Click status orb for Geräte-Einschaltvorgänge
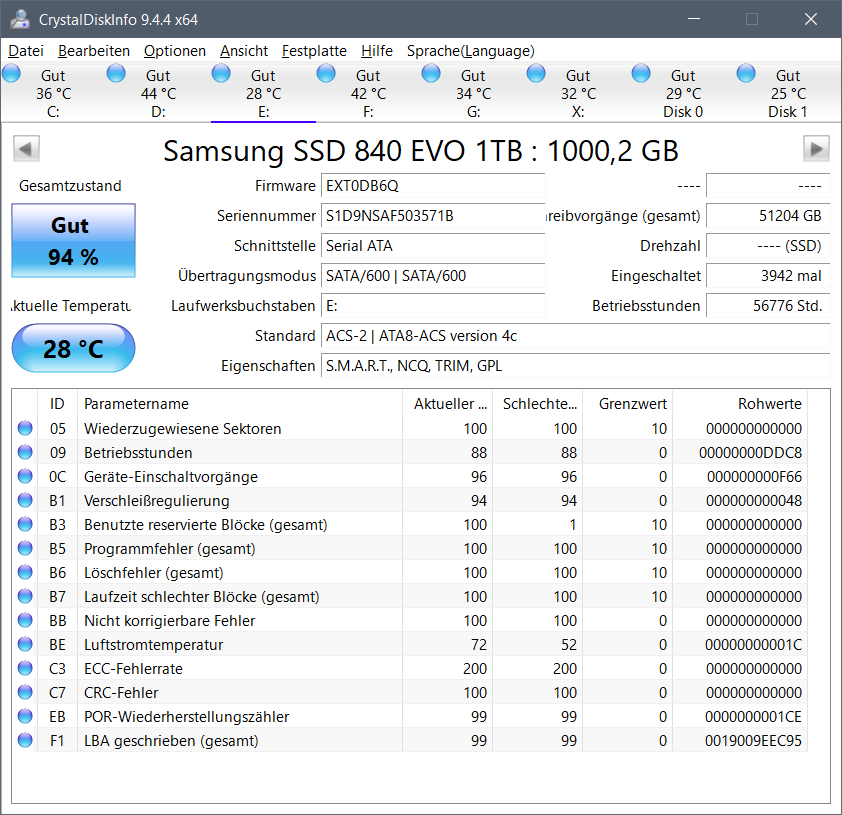 (25, 476)
